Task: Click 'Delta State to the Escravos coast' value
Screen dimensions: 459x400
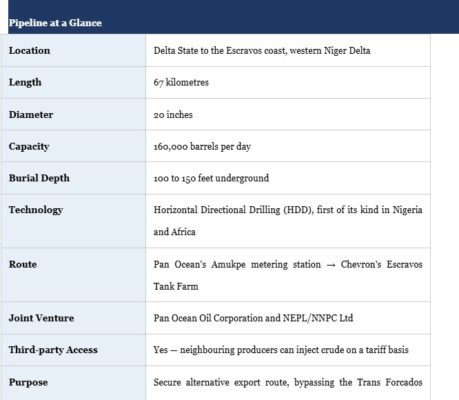Action: pyautogui.click(x=220, y=51)
